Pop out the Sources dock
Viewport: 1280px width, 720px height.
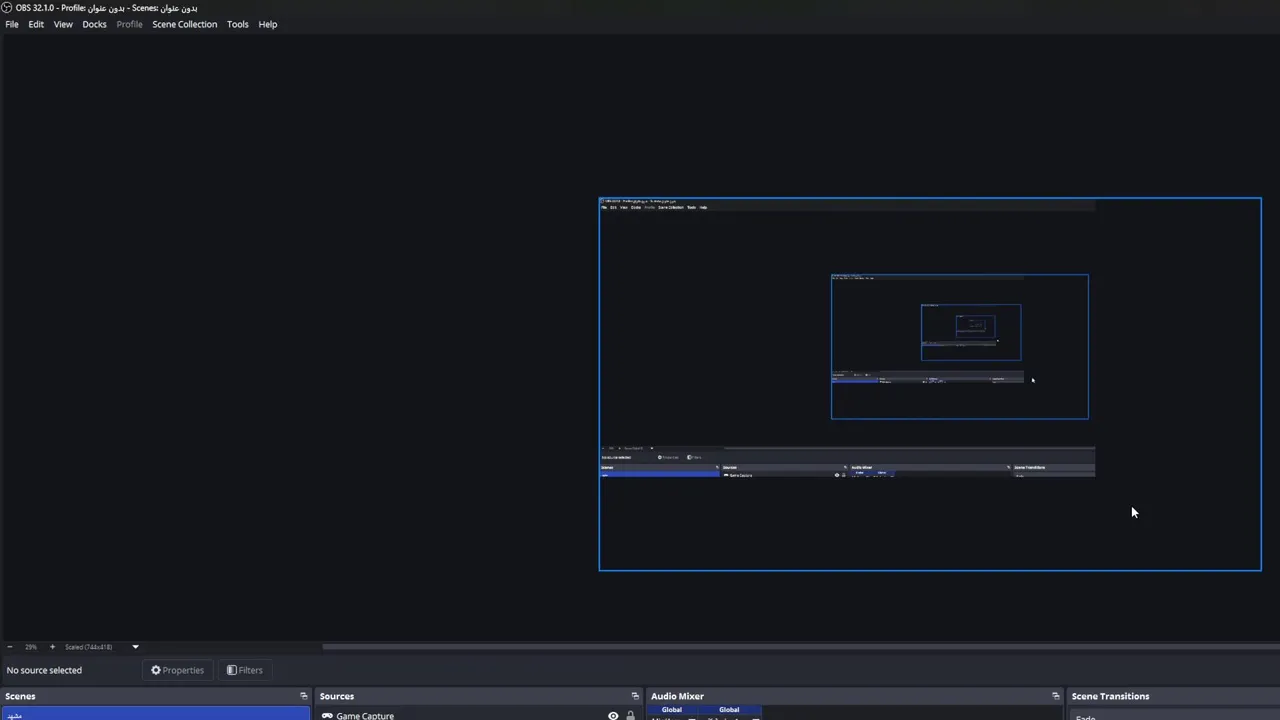pyautogui.click(x=634, y=696)
